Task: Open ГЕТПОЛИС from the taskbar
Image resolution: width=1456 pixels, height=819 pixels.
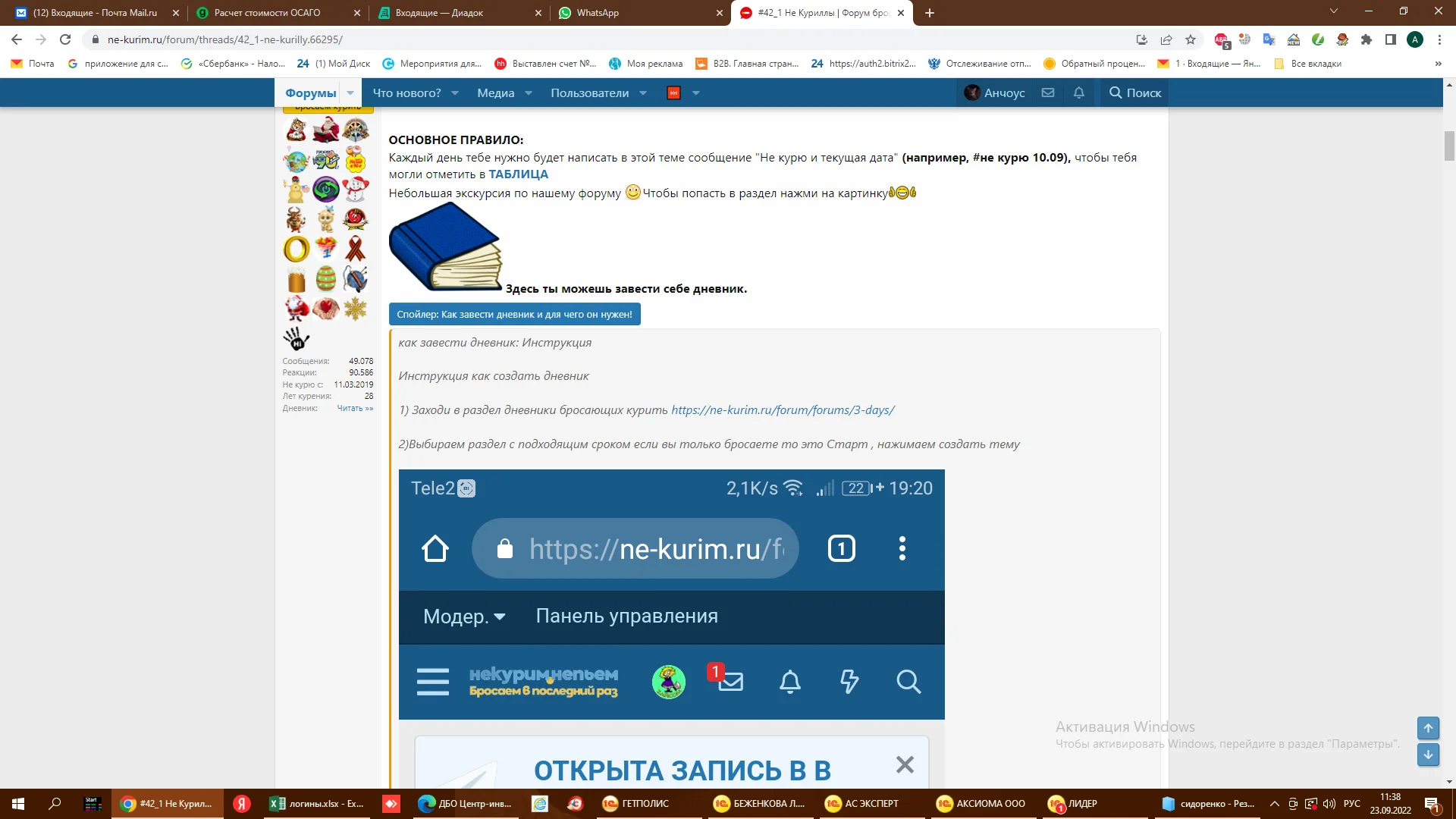Action: click(637, 803)
